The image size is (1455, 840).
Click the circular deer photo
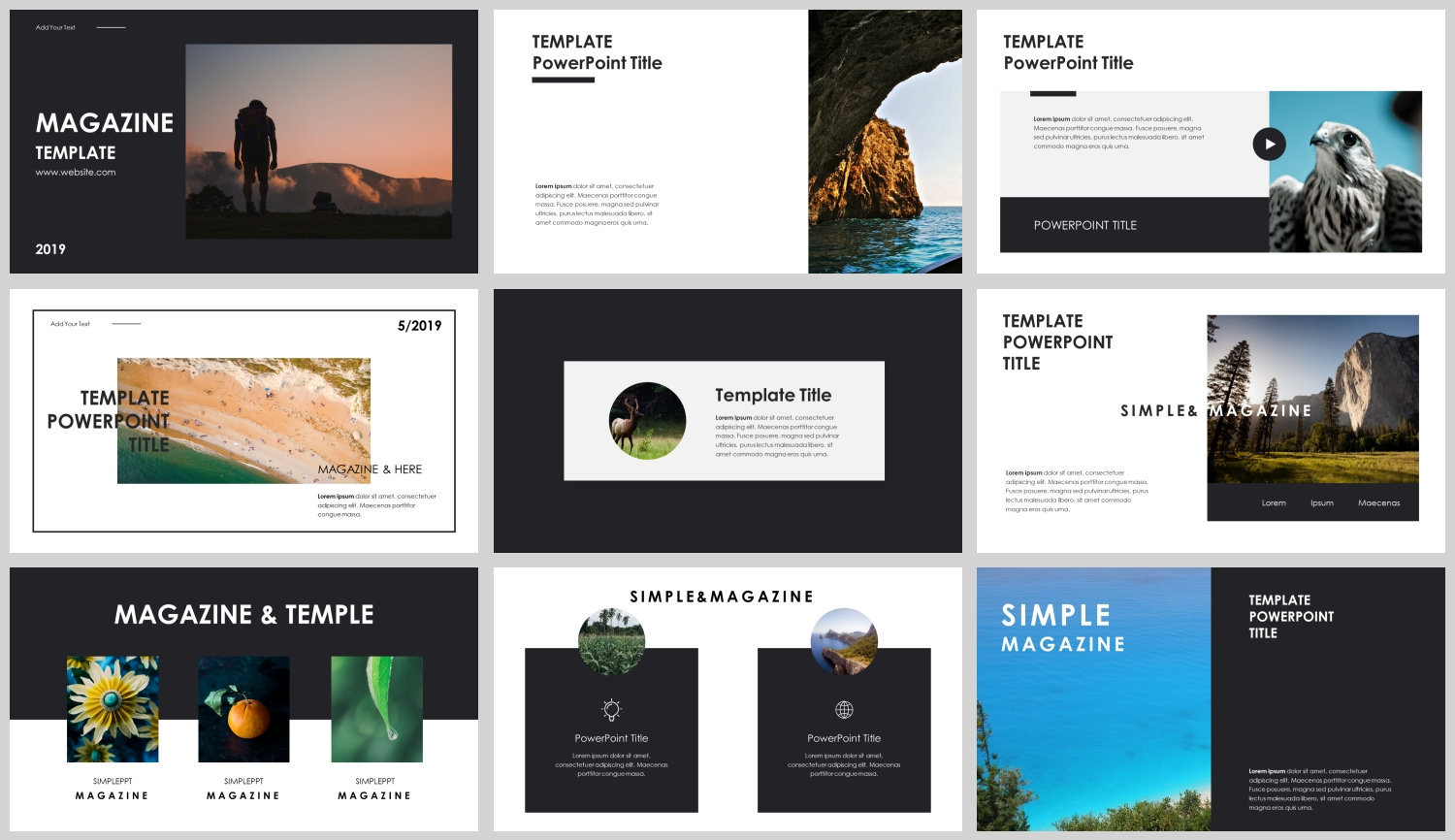(647, 420)
